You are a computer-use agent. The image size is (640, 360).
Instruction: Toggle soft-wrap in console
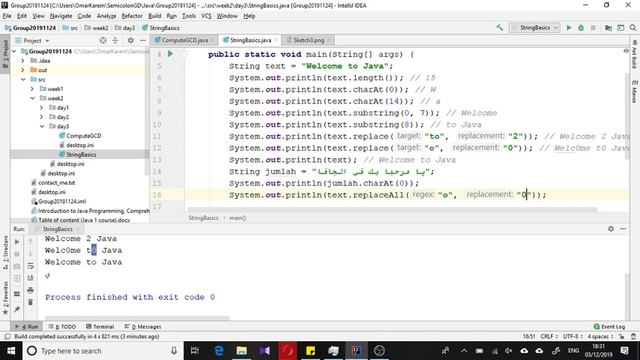tap(30, 266)
